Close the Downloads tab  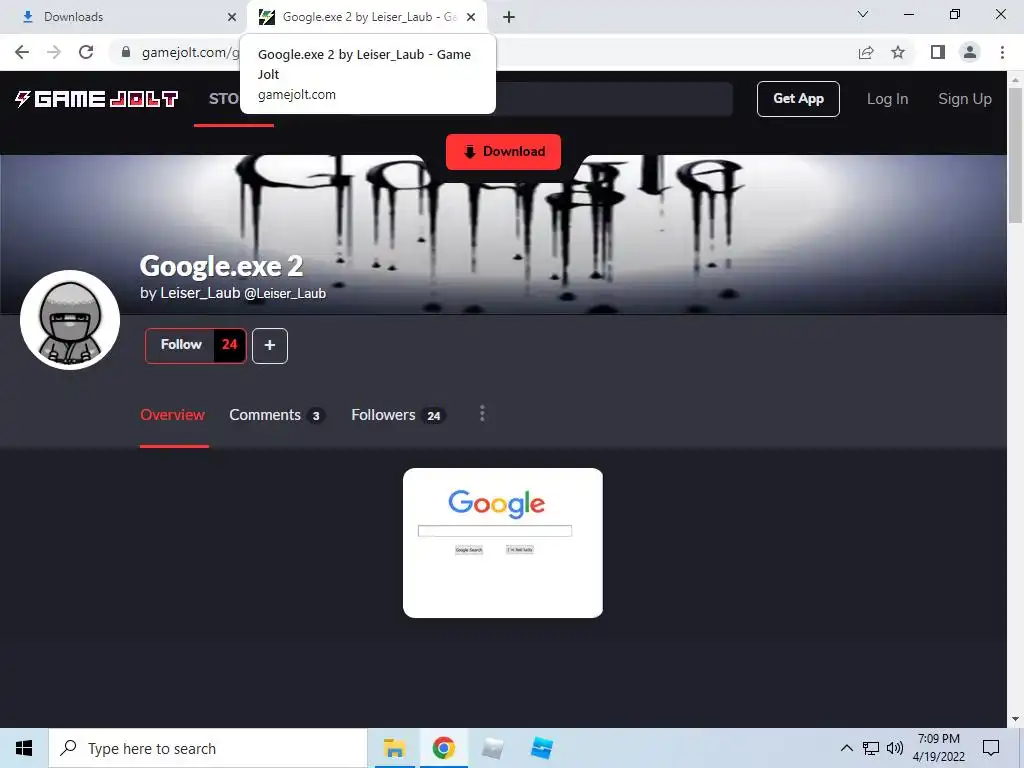tap(232, 17)
